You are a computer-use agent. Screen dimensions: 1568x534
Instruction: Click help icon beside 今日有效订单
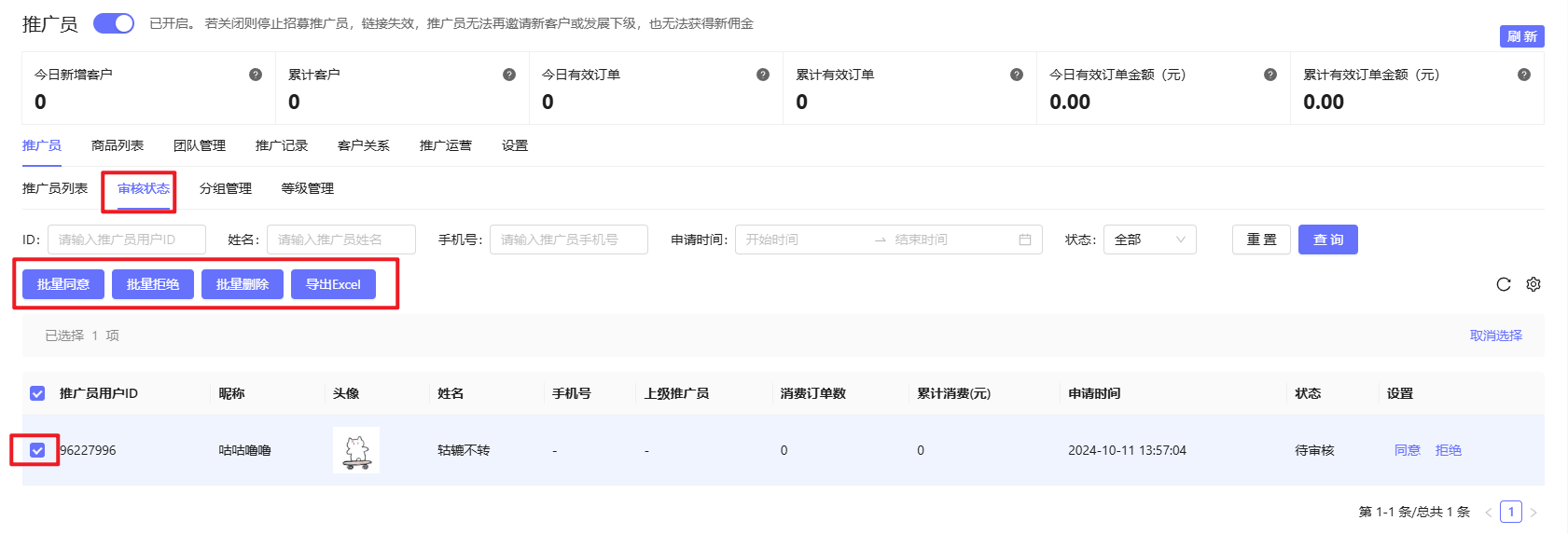pyautogui.click(x=763, y=75)
